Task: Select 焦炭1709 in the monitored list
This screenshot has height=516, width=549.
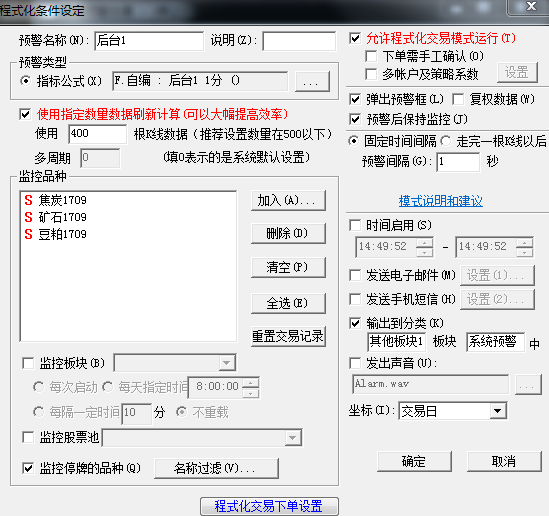Action: [x=56, y=200]
